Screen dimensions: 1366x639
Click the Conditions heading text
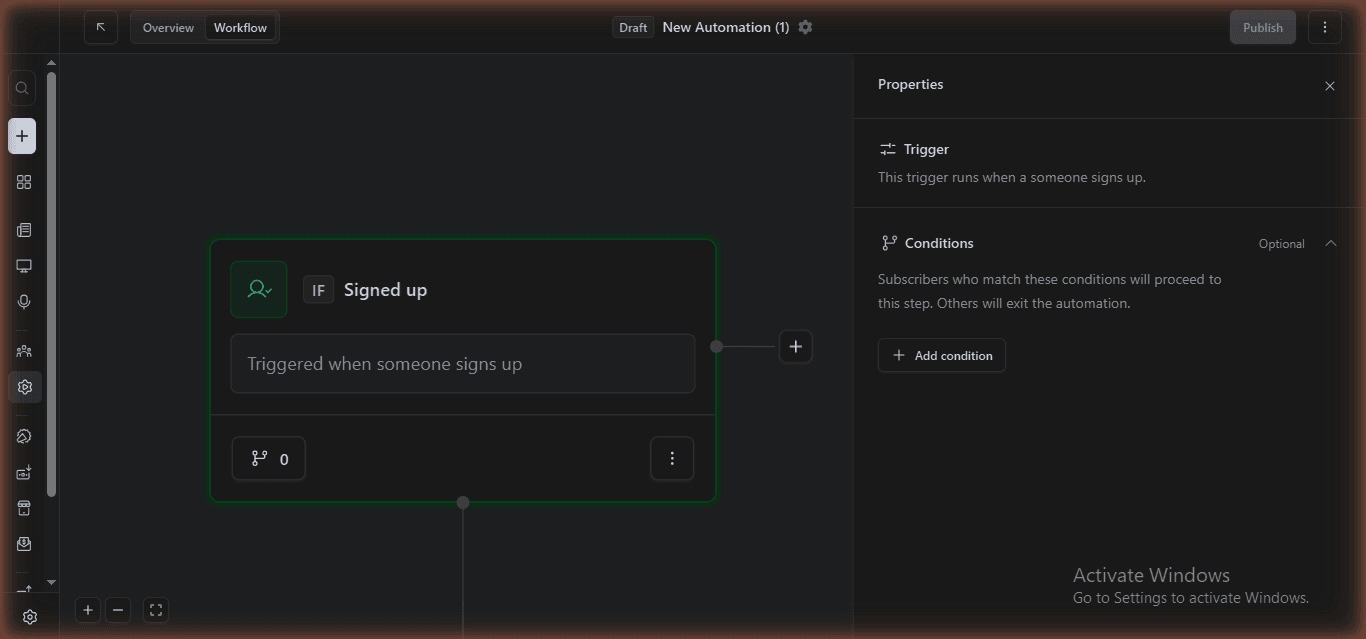click(939, 243)
